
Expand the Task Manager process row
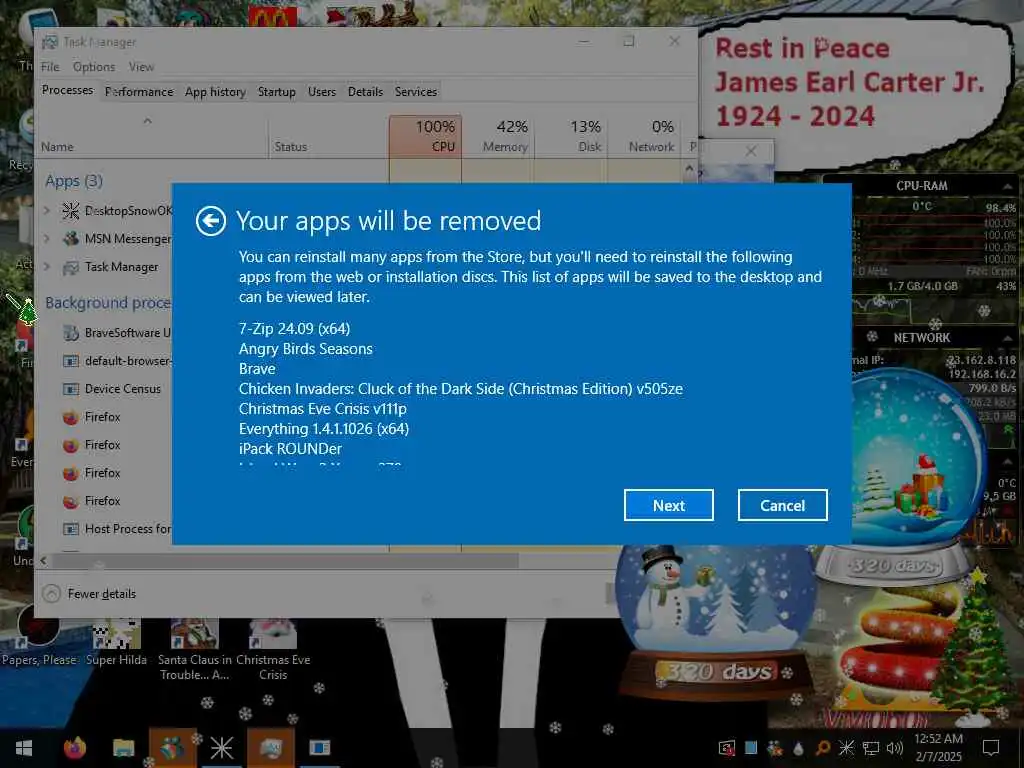pyautogui.click(x=46, y=266)
